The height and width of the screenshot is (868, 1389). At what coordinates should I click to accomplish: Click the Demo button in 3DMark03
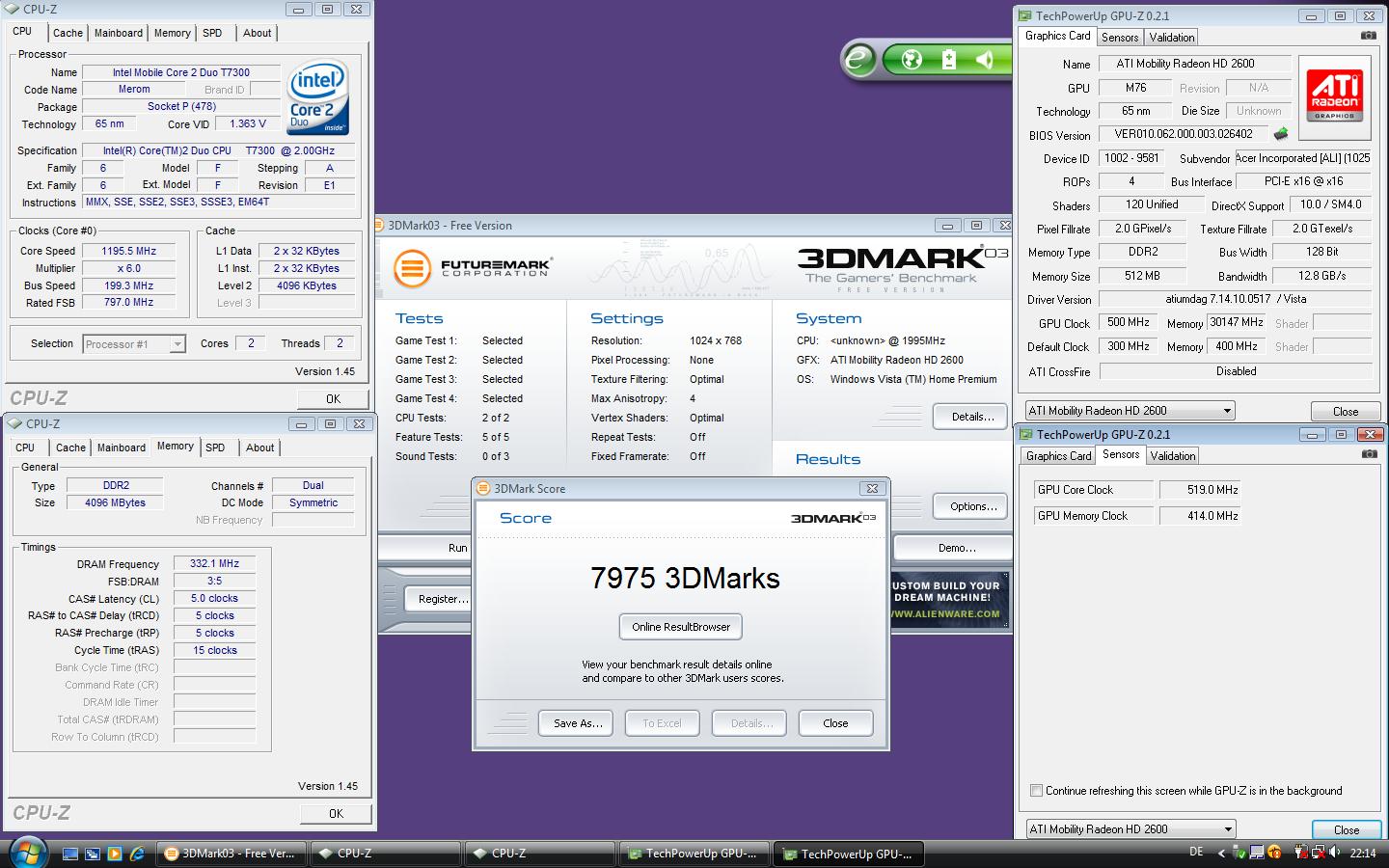[953, 548]
